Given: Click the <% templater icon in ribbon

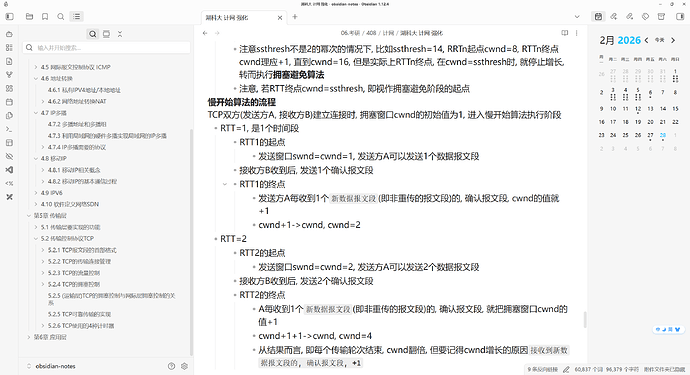Looking at the screenshot, I should pos(9,184).
